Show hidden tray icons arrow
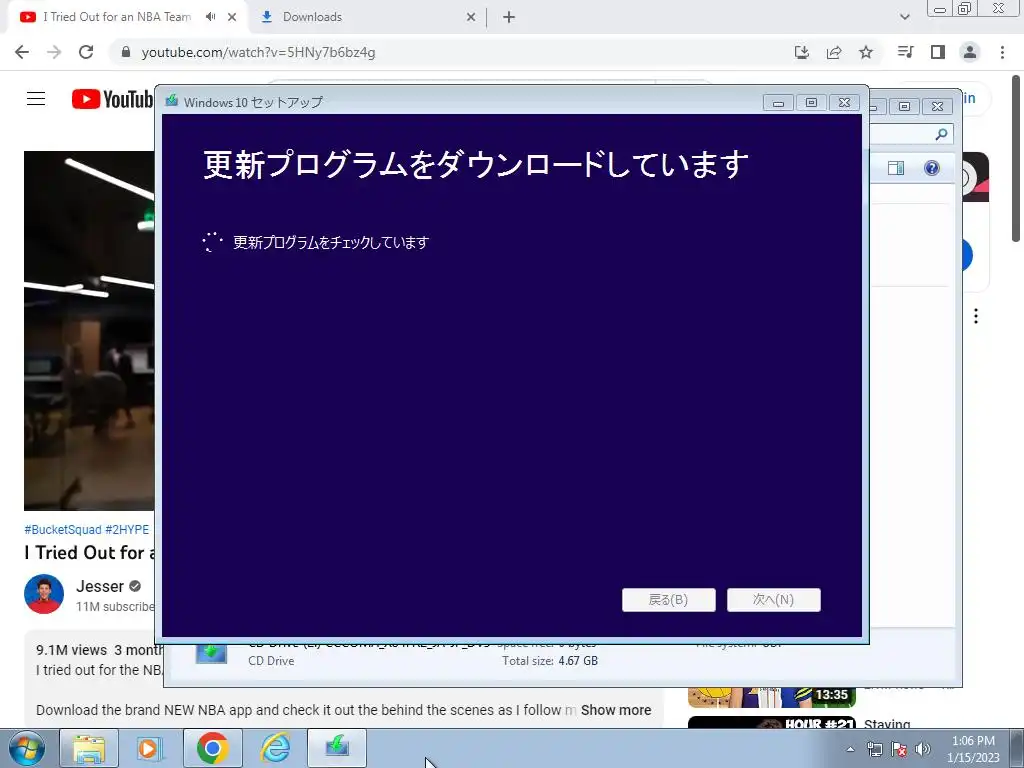The image size is (1024, 768). coord(850,749)
